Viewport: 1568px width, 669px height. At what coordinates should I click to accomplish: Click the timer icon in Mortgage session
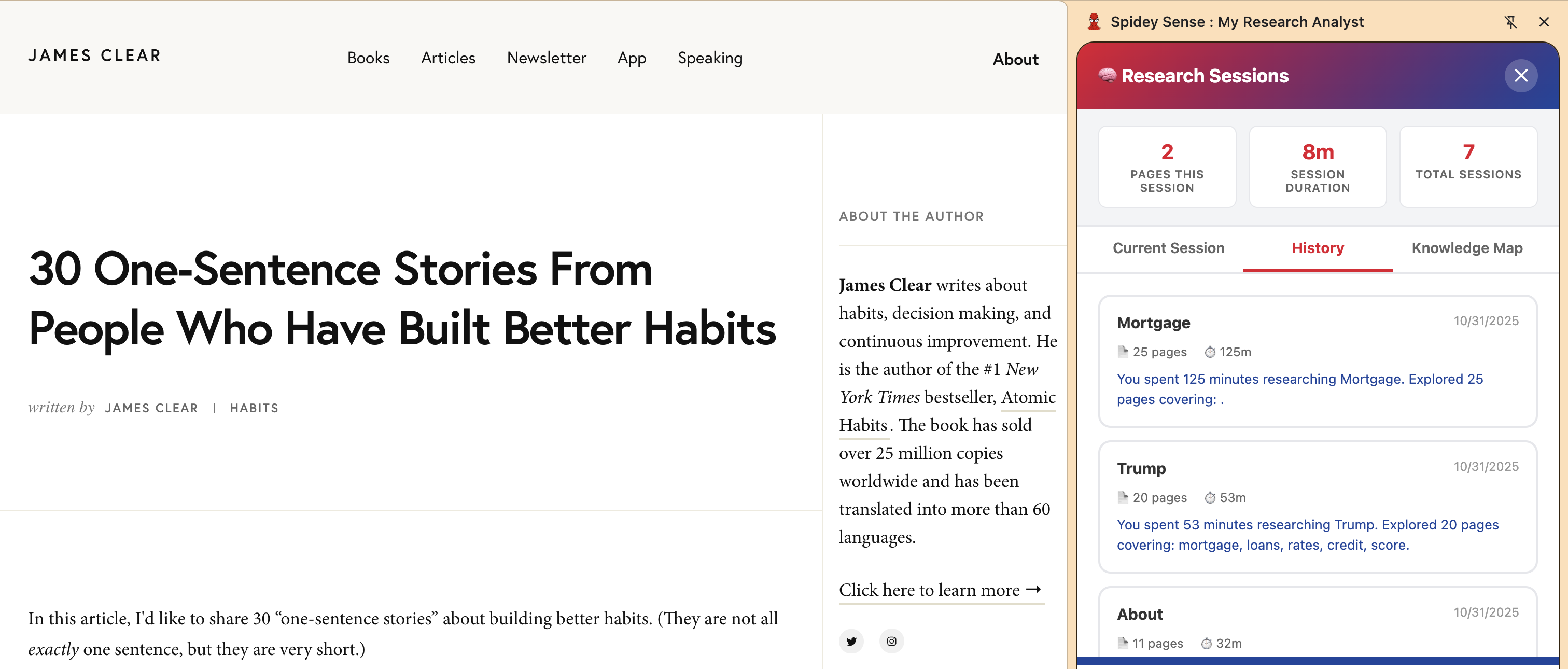(x=1210, y=352)
